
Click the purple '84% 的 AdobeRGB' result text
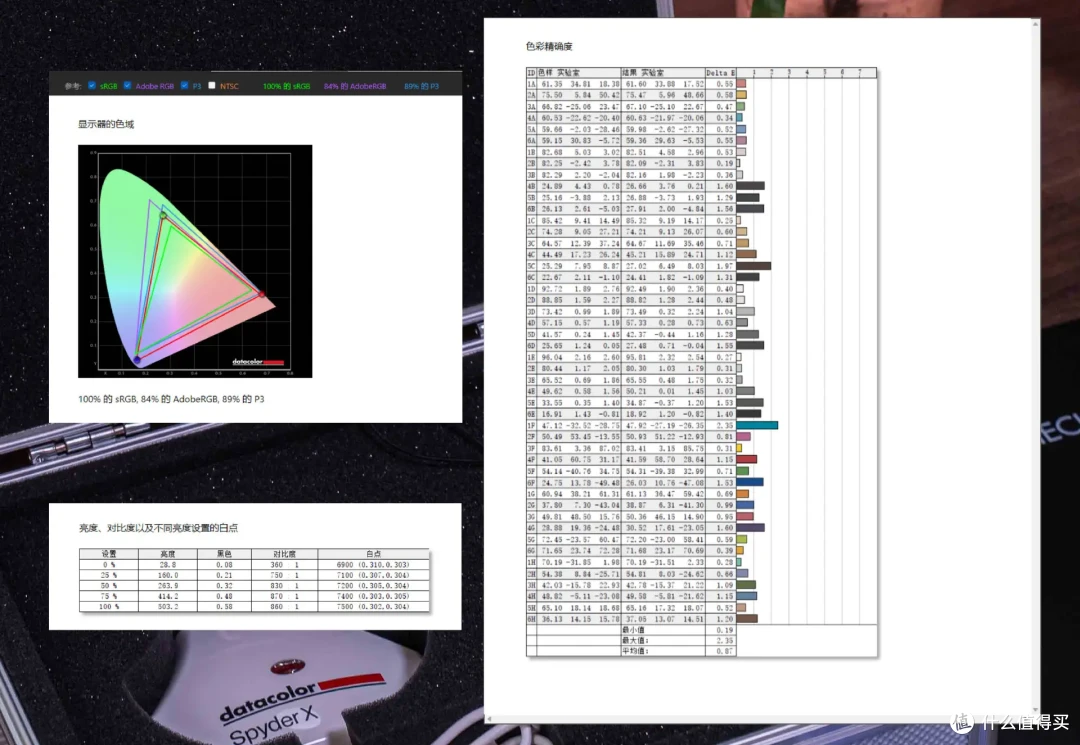click(355, 86)
